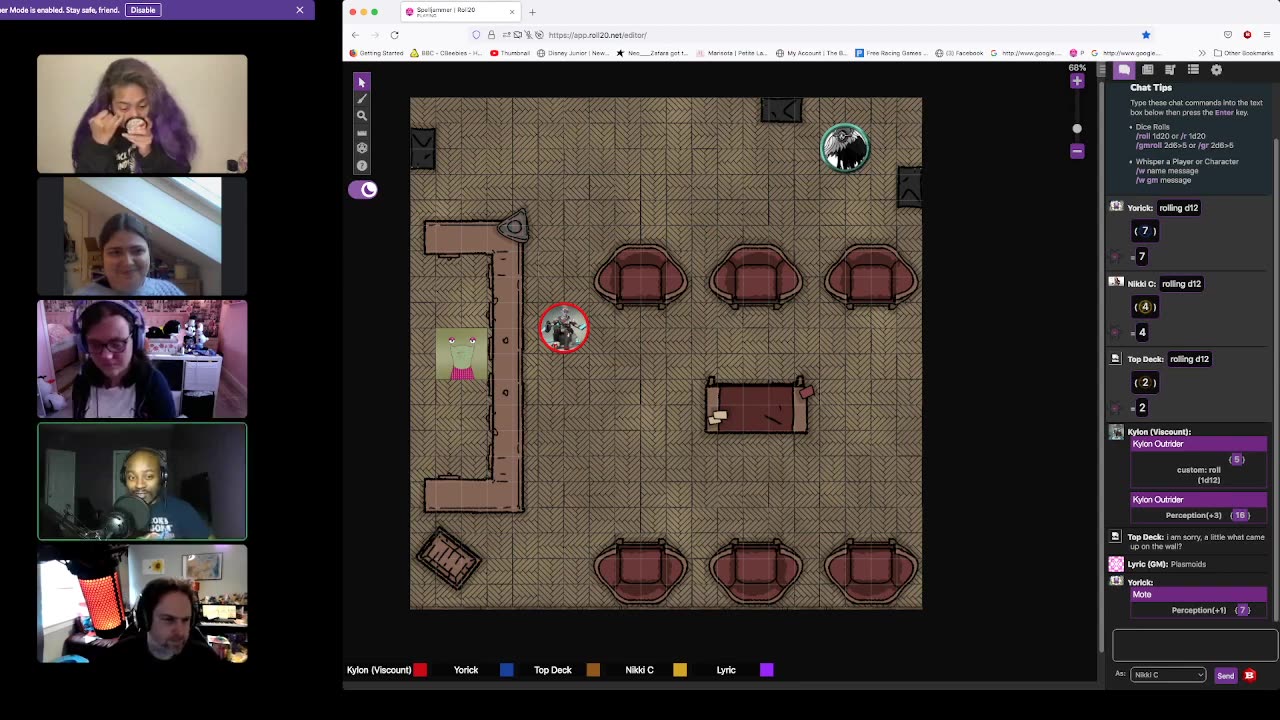Switch to the Spelljammer Roll20 browser tab
The width and height of the screenshot is (1280, 720).
click(x=460, y=12)
